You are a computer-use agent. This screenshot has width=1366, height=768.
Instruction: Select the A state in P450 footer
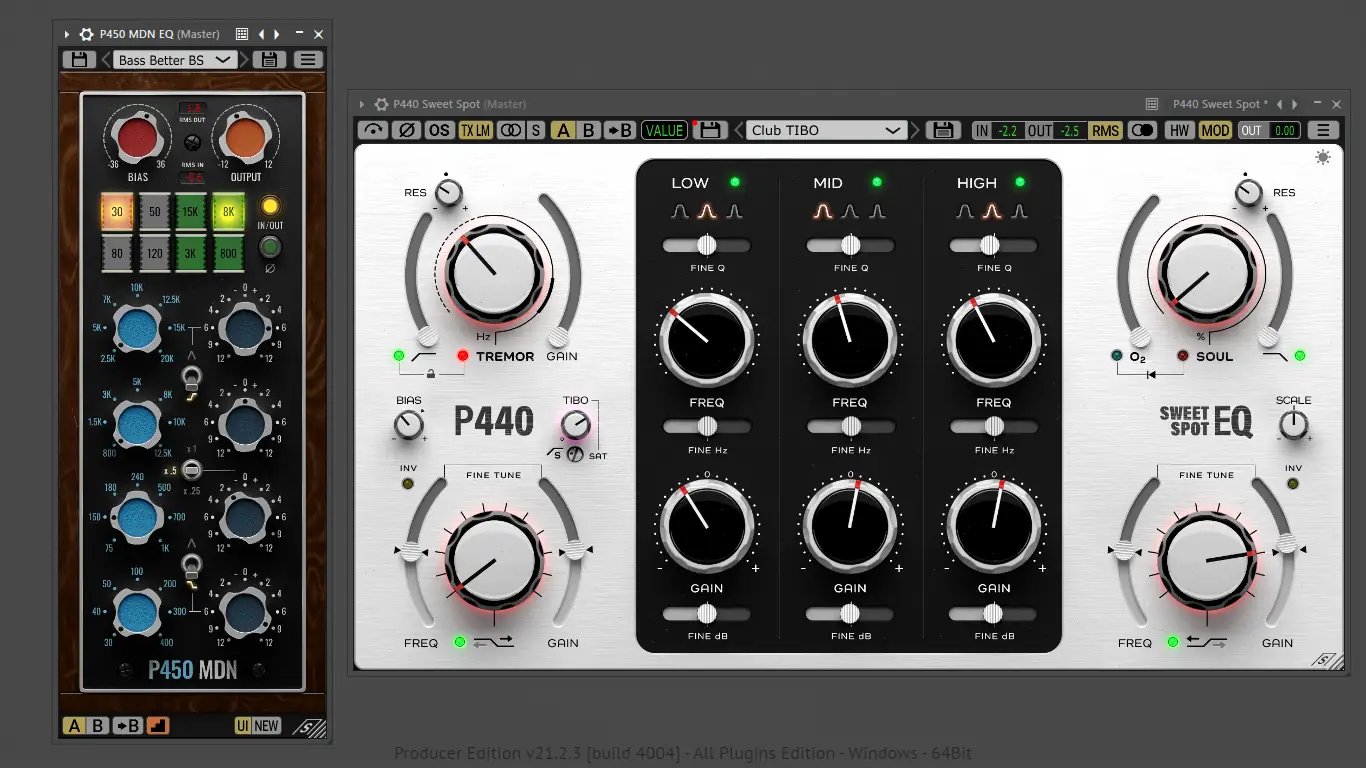click(x=74, y=726)
